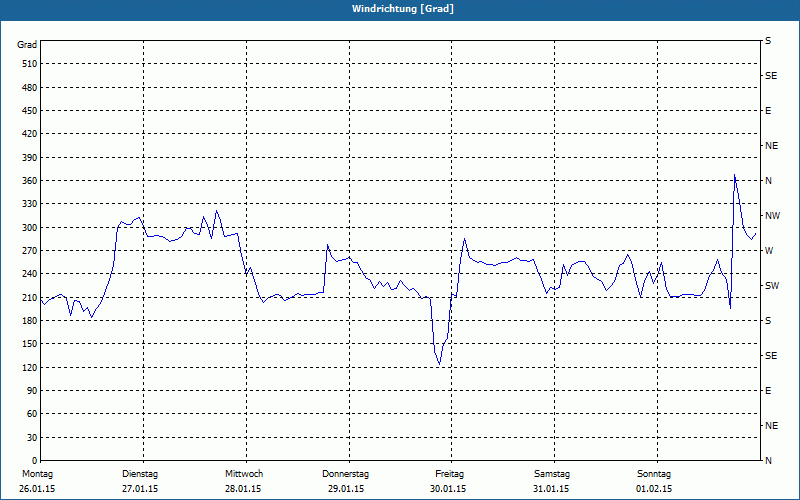Screen dimensions: 800x500
Task: Click the 270 degree axis label
Action: 30,251
